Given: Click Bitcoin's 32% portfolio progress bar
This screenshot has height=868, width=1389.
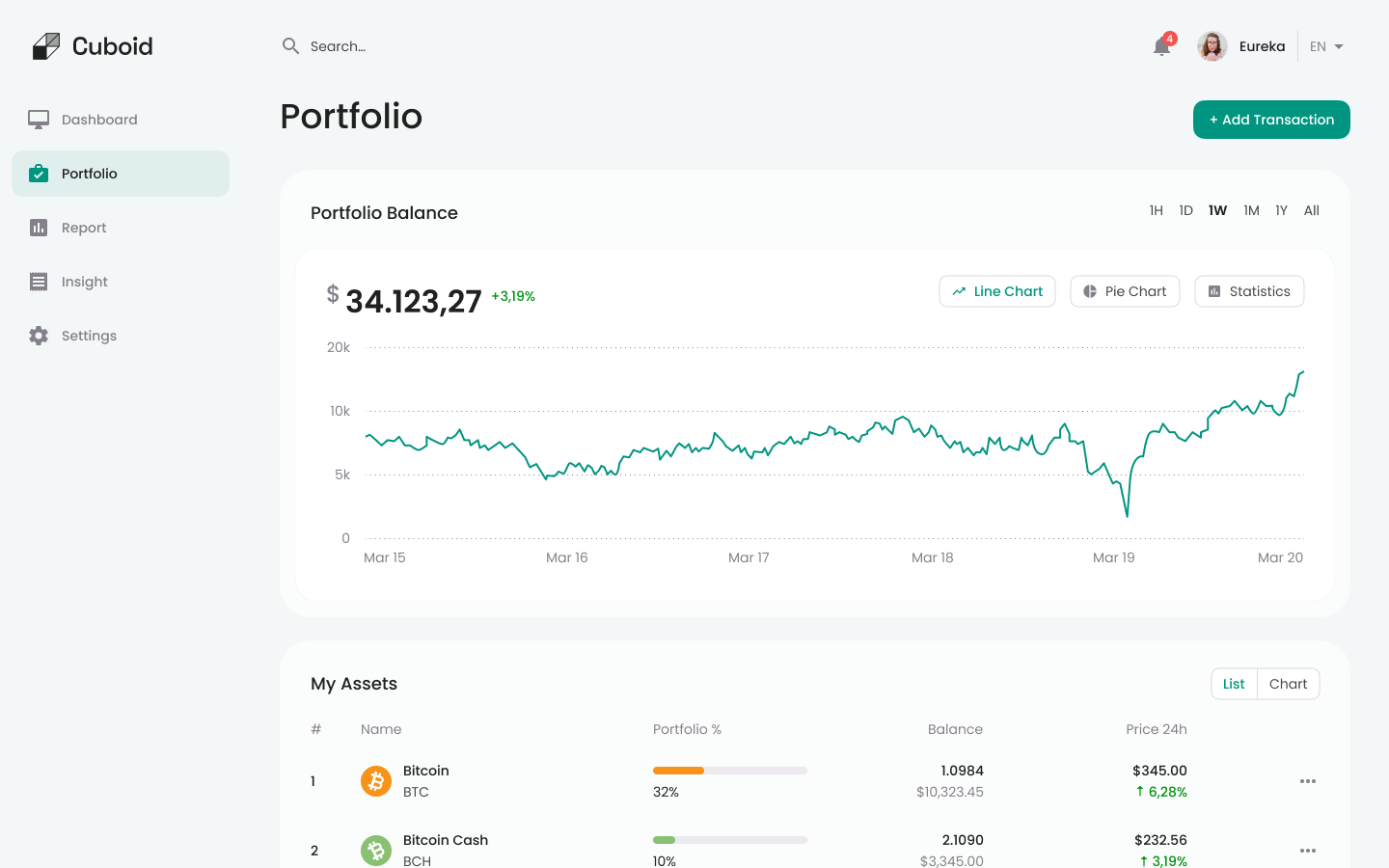Looking at the screenshot, I should pos(729,771).
